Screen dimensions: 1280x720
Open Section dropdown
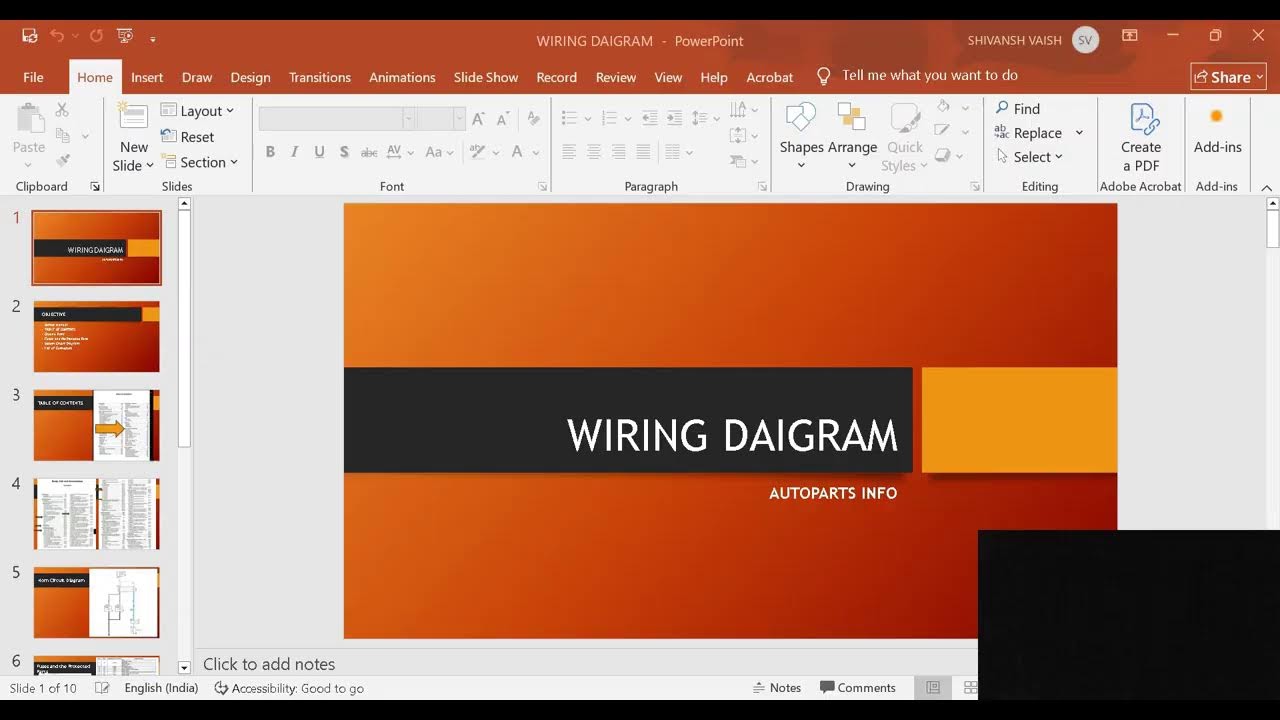click(x=199, y=162)
